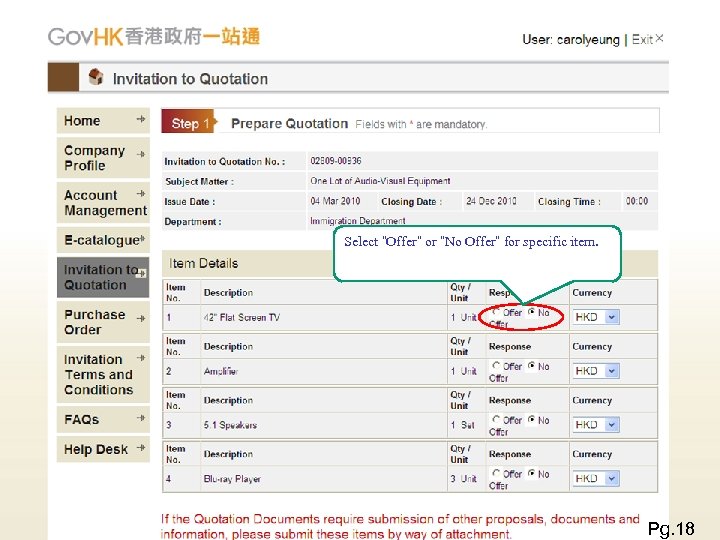
Task: Click issue date 04 Mar 2010
Action: [x=335, y=201]
